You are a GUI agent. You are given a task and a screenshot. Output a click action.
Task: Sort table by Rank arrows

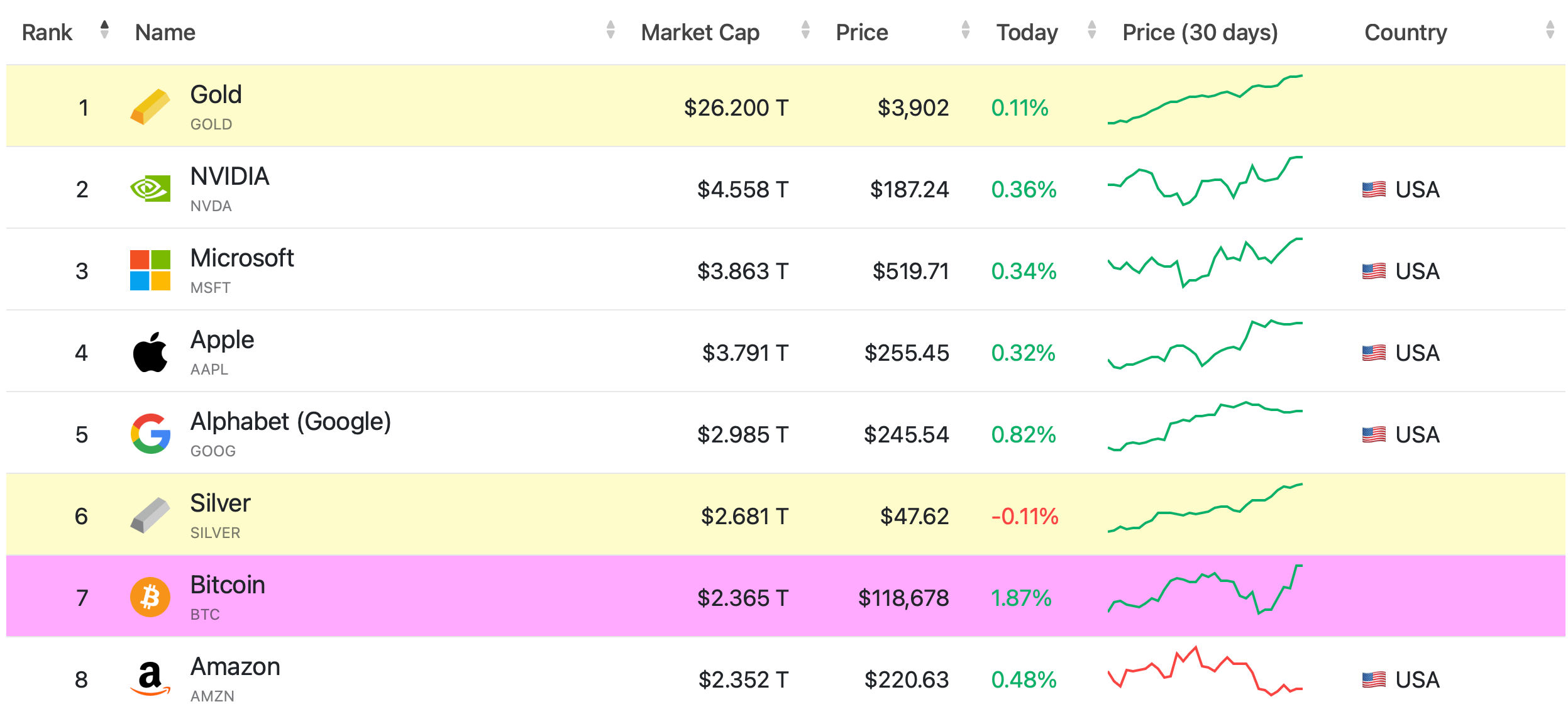tap(104, 30)
